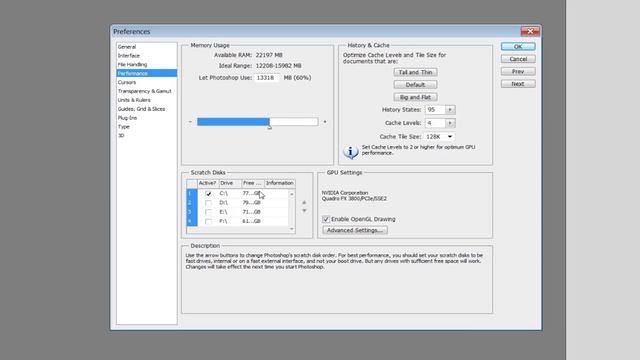Open the History States dropdown arrow
The width and height of the screenshot is (640, 360).
click(450, 110)
